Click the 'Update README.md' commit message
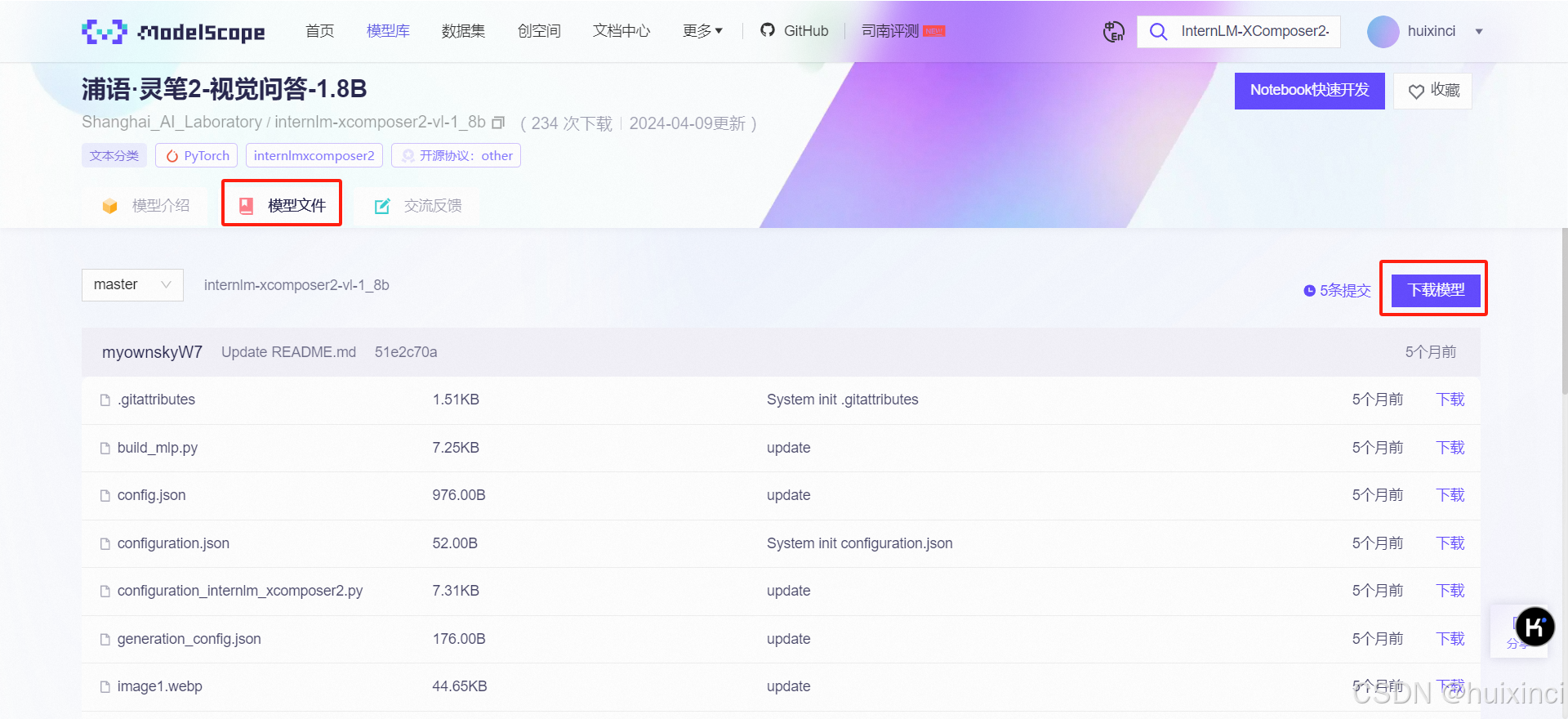The image size is (1568, 719). click(x=288, y=352)
